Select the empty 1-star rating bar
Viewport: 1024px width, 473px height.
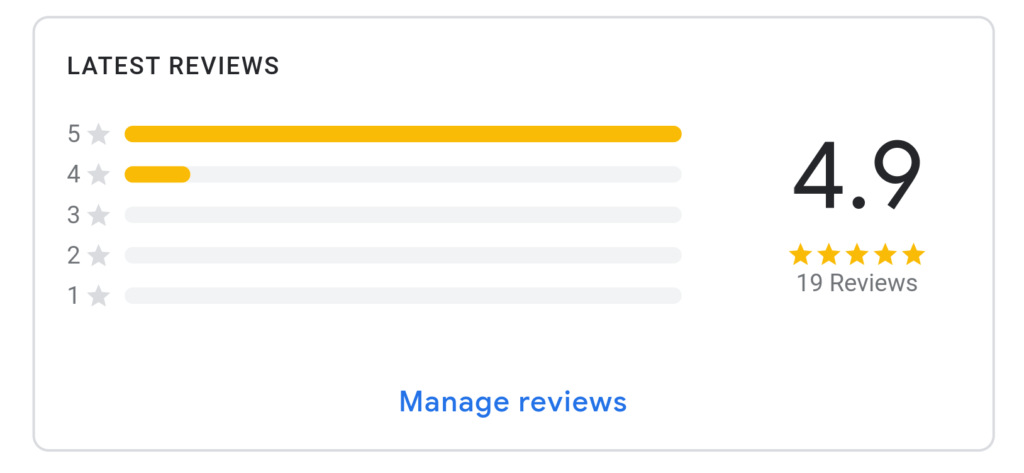point(403,296)
